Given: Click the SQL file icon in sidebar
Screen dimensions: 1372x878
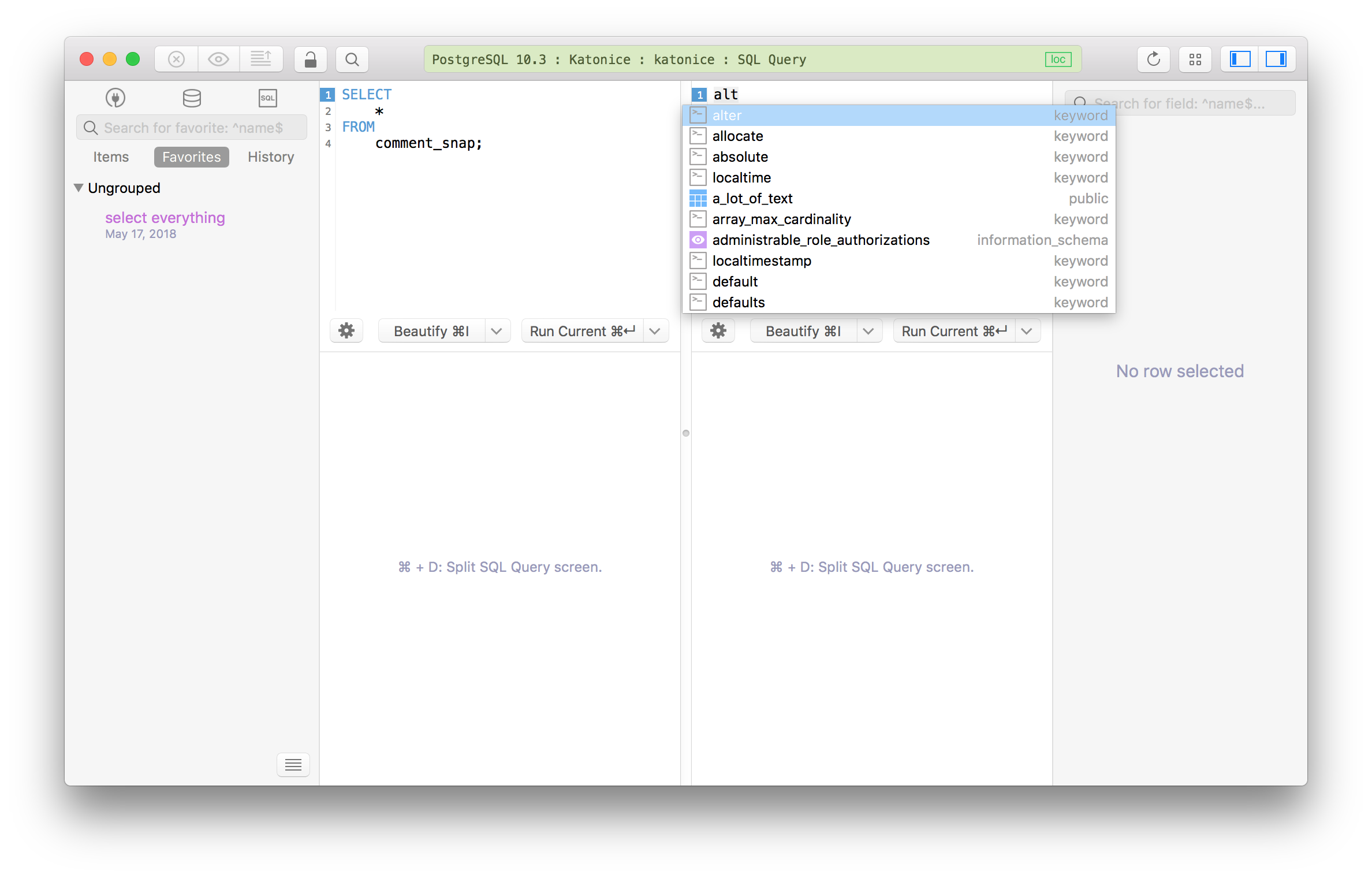Looking at the screenshot, I should tap(267, 98).
